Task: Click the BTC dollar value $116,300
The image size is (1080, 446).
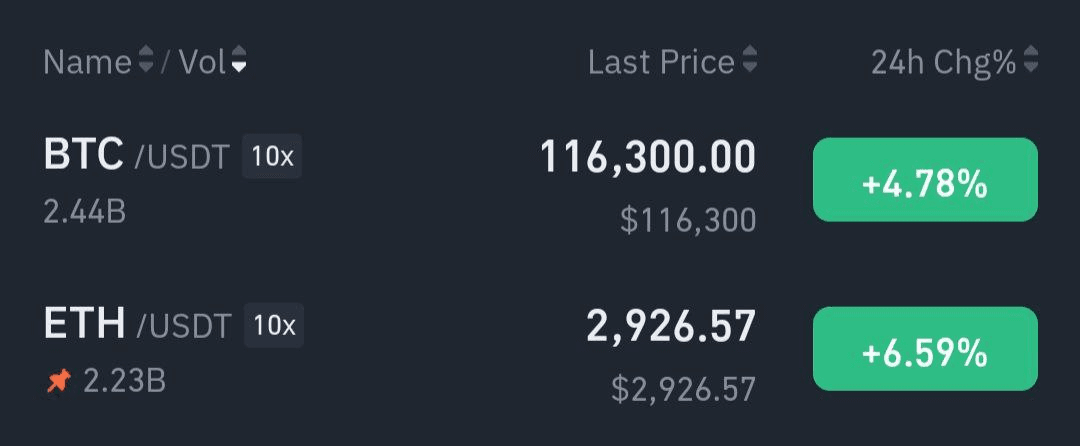Action: click(688, 220)
